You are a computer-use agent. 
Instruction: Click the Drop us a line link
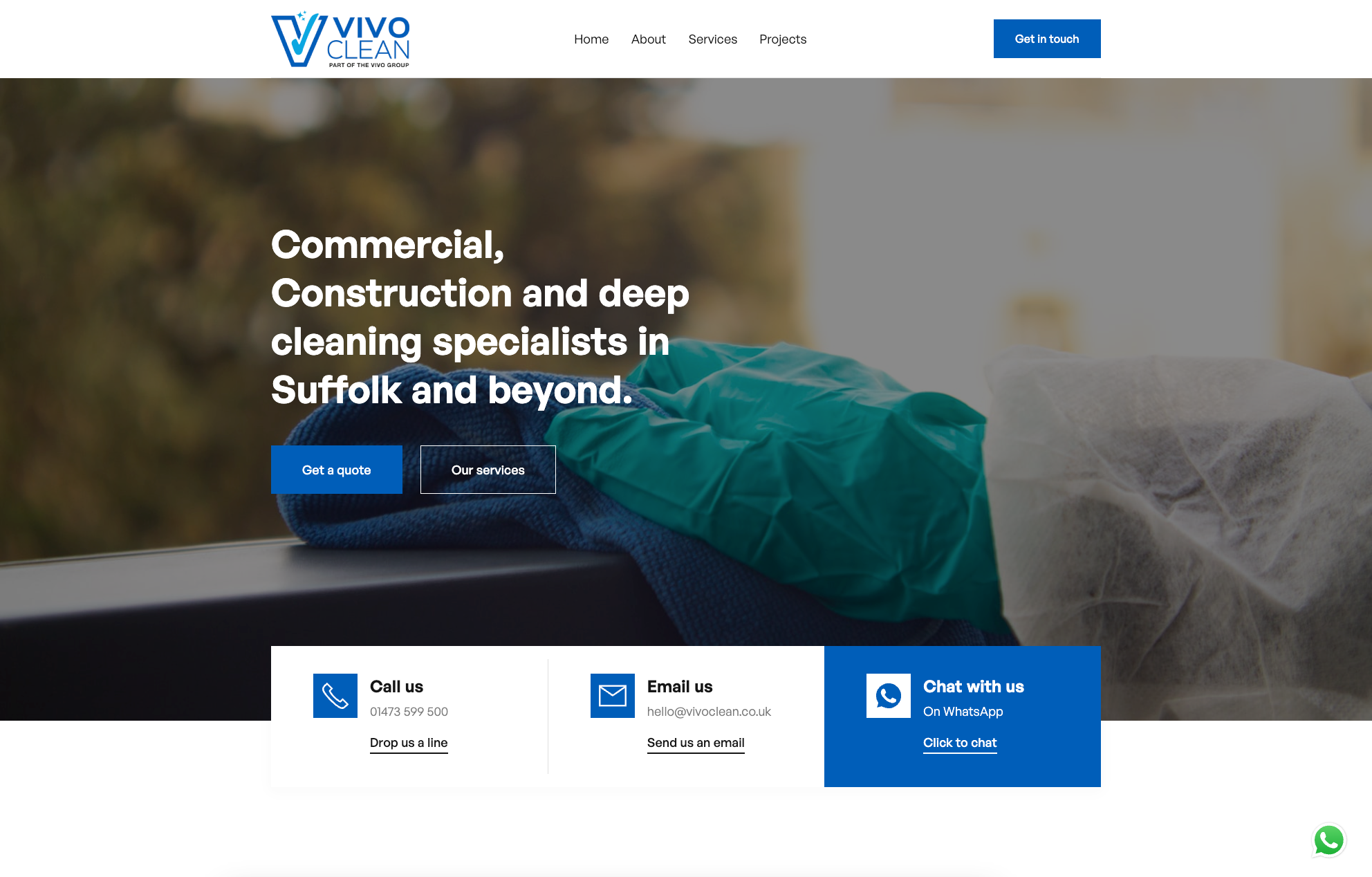pyautogui.click(x=409, y=742)
